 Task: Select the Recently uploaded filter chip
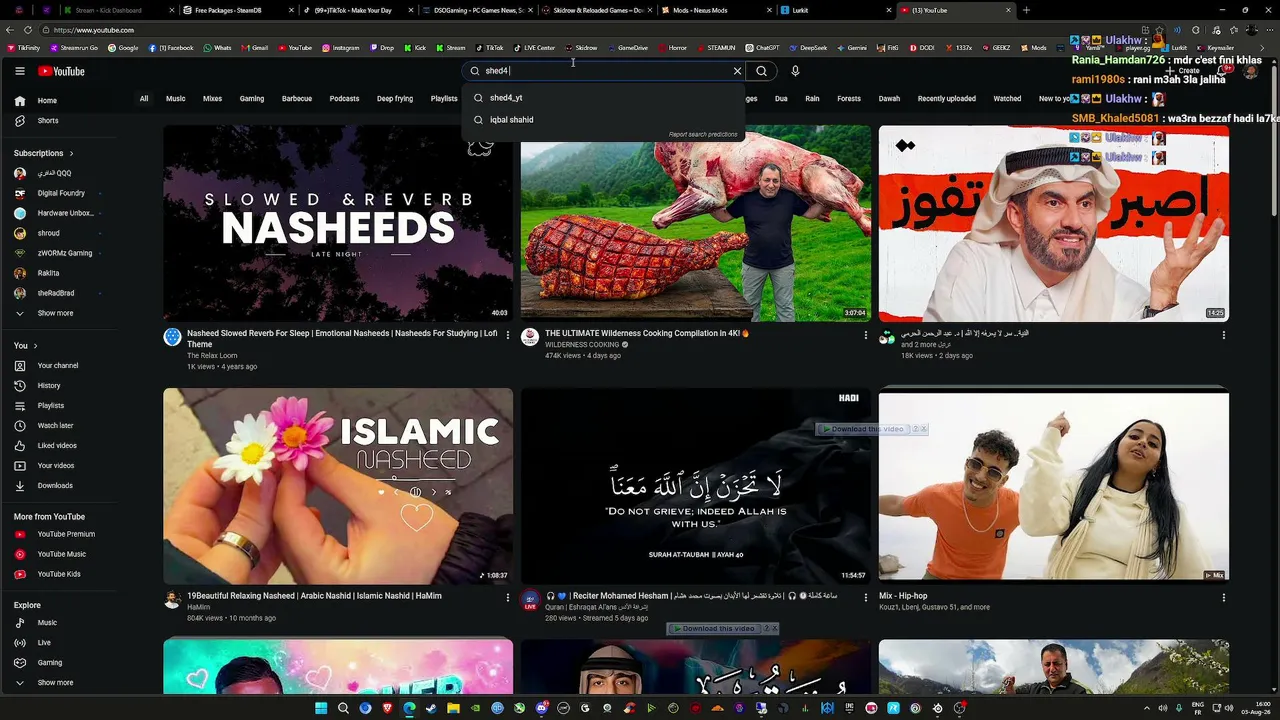click(947, 99)
